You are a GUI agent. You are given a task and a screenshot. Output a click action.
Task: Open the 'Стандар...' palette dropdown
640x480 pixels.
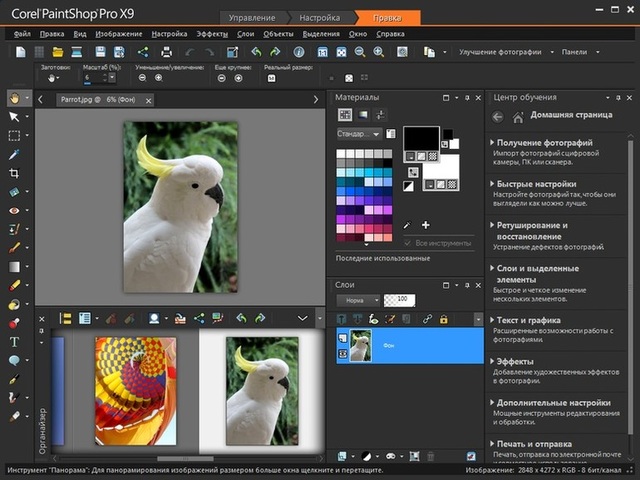pyautogui.click(x=359, y=133)
